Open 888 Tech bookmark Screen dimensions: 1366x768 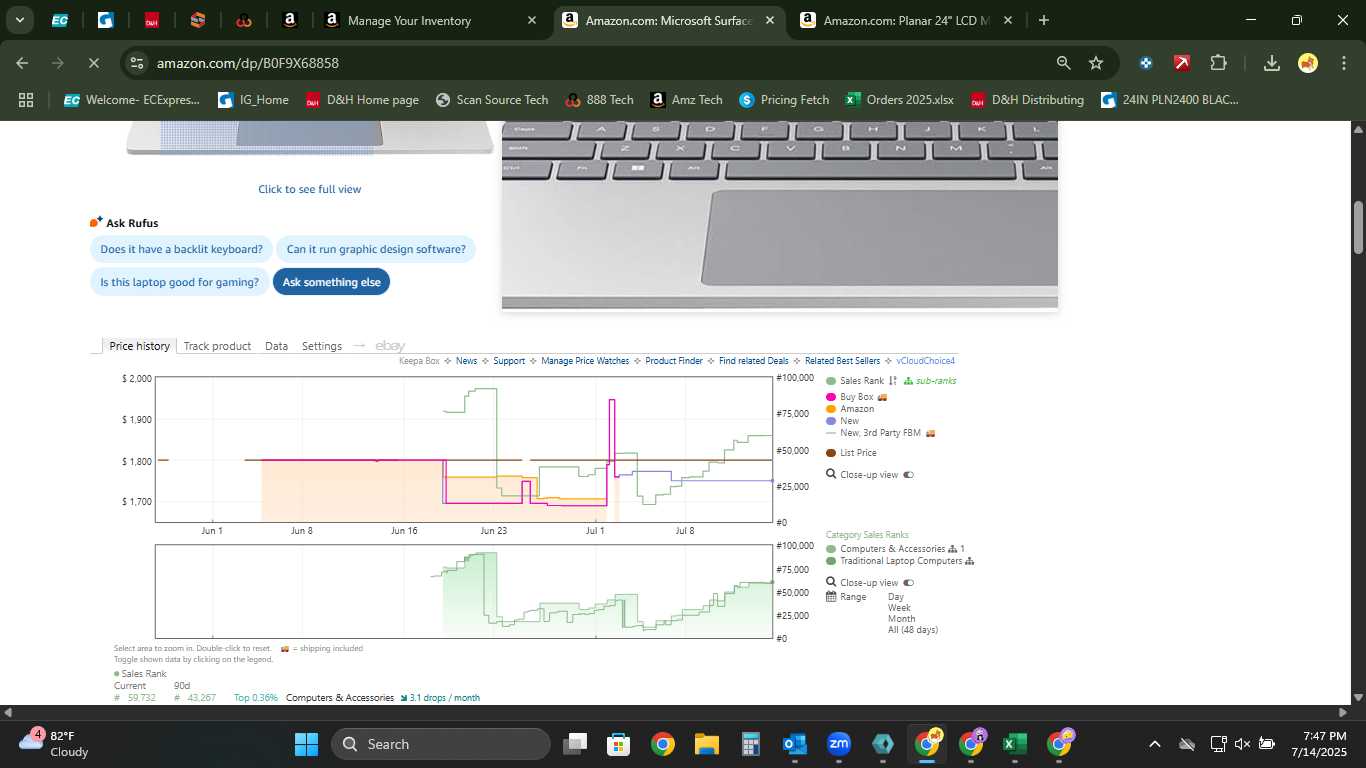point(600,100)
